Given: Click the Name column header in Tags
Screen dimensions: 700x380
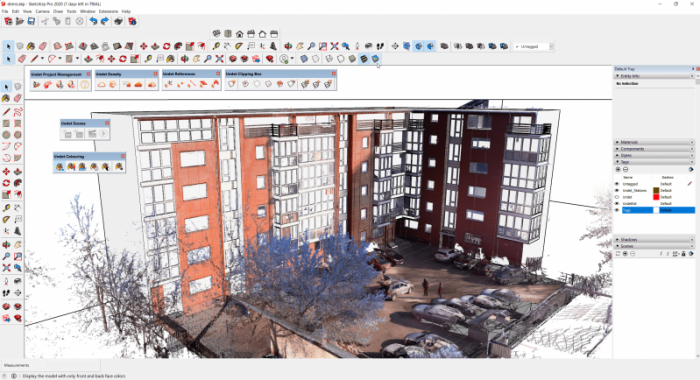Looking at the screenshot, I should [x=628, y=177].
